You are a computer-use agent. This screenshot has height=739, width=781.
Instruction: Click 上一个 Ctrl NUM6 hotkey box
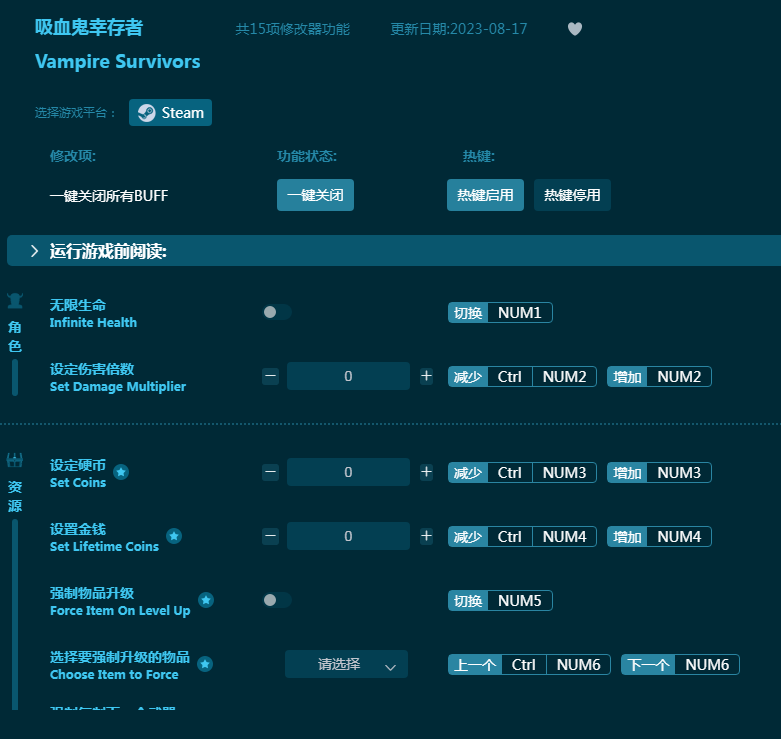pyautogui.click(x=529, y=665)
